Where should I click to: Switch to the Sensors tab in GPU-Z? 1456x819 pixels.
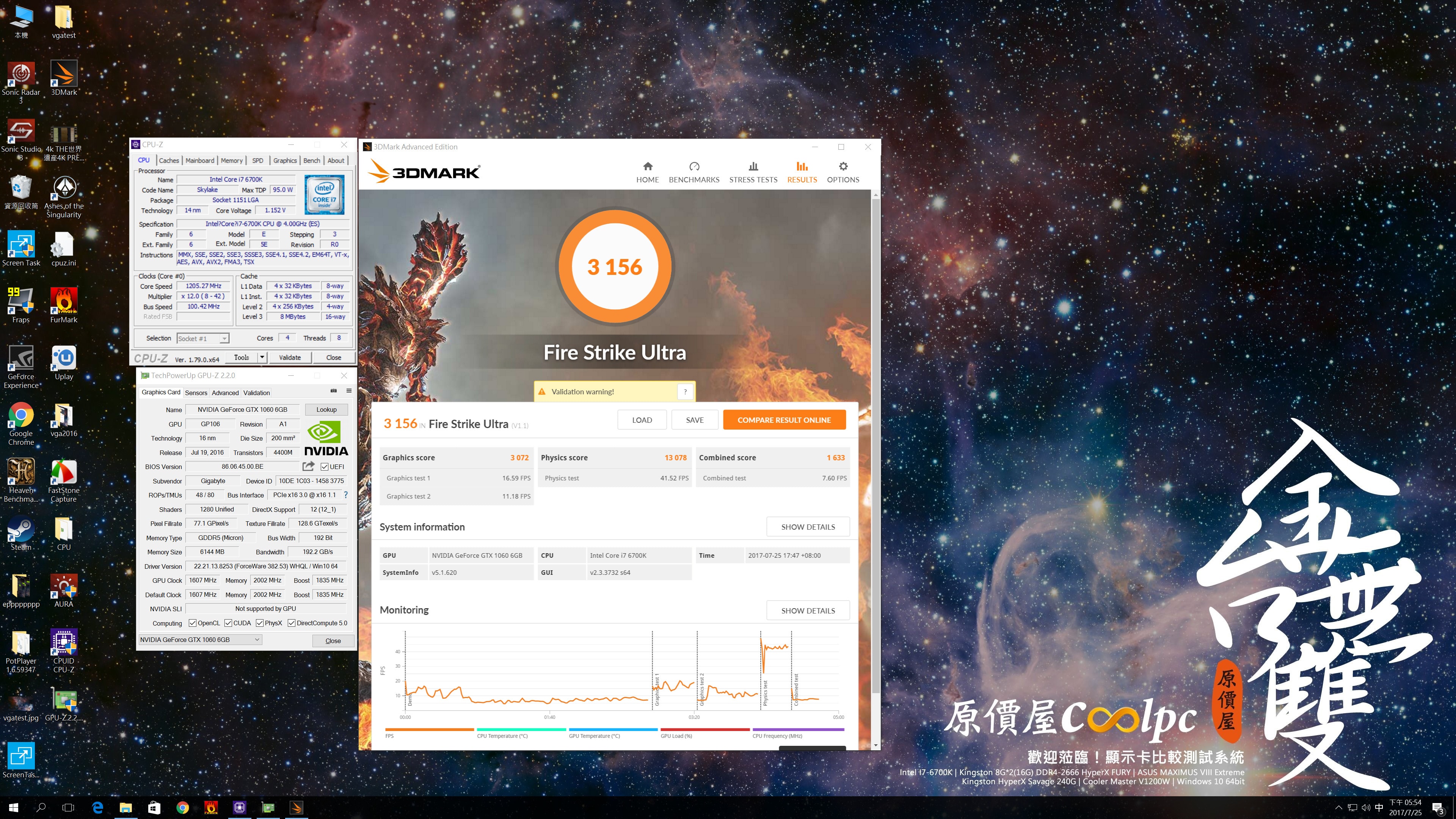[196, 393]
